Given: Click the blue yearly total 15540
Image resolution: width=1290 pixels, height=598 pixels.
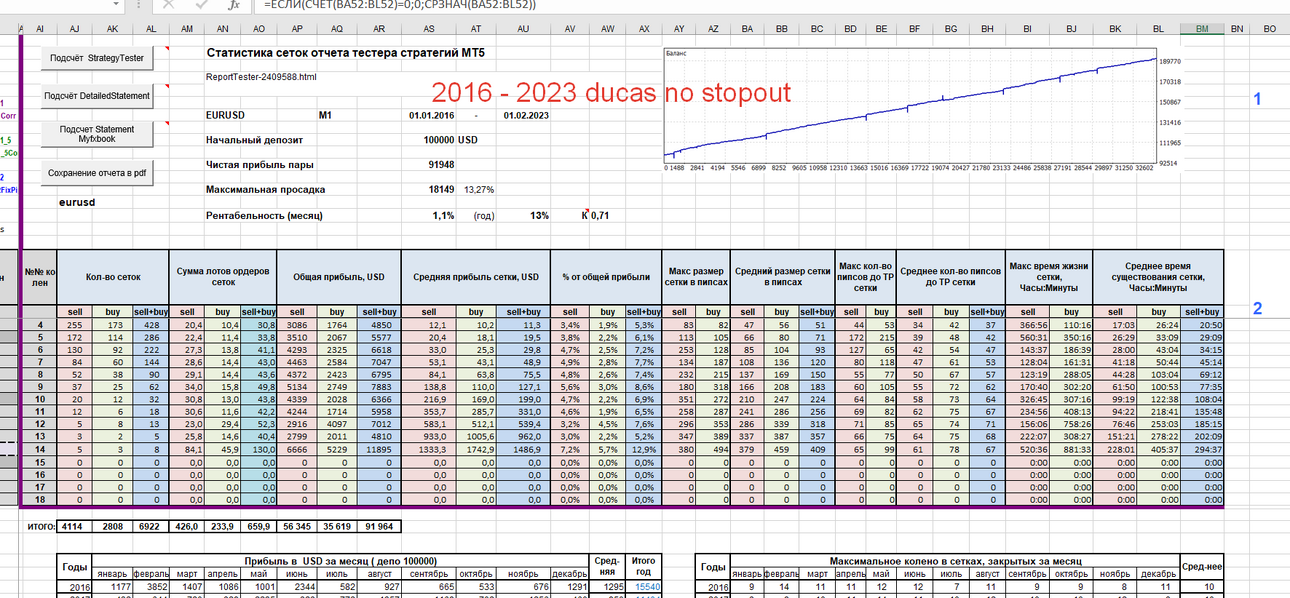Looking at the screenshot, I should [x=644, y=586].
